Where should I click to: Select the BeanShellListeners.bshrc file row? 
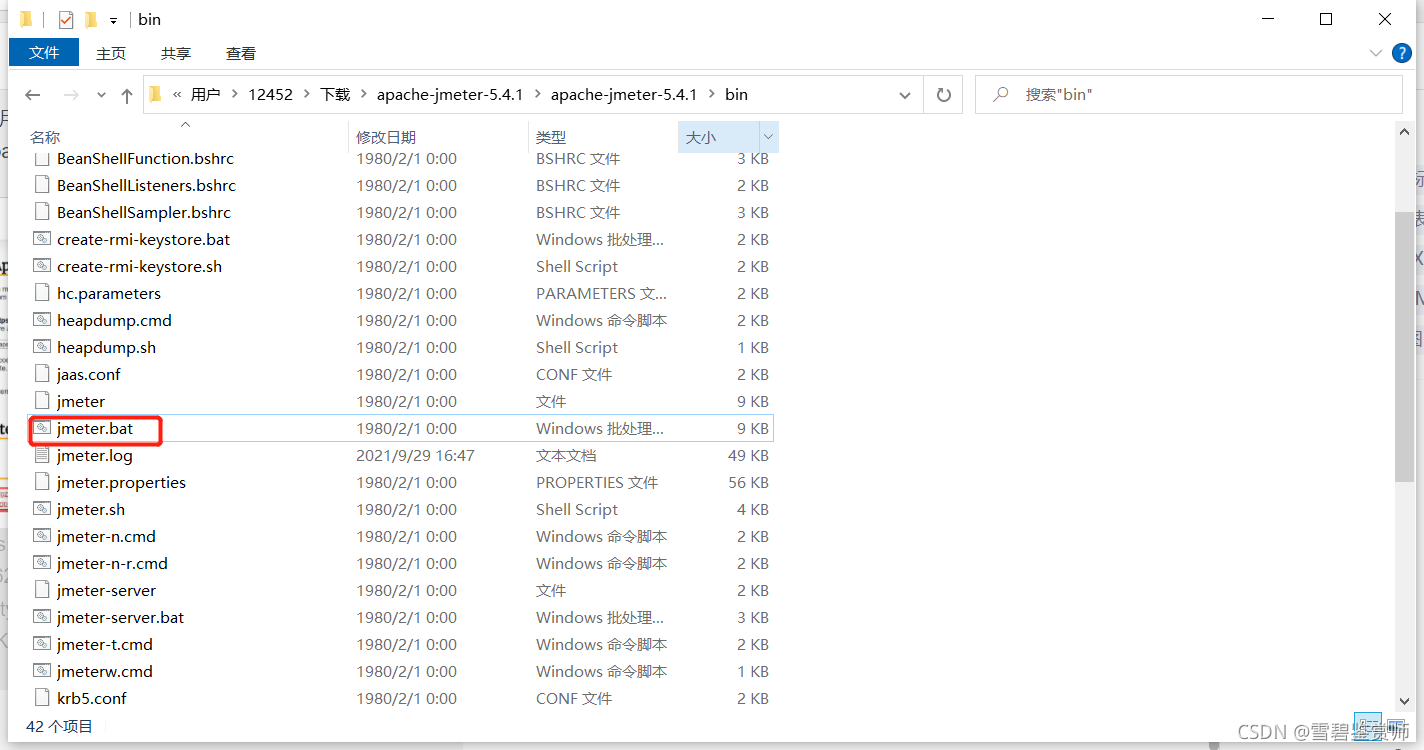[400, 185]
